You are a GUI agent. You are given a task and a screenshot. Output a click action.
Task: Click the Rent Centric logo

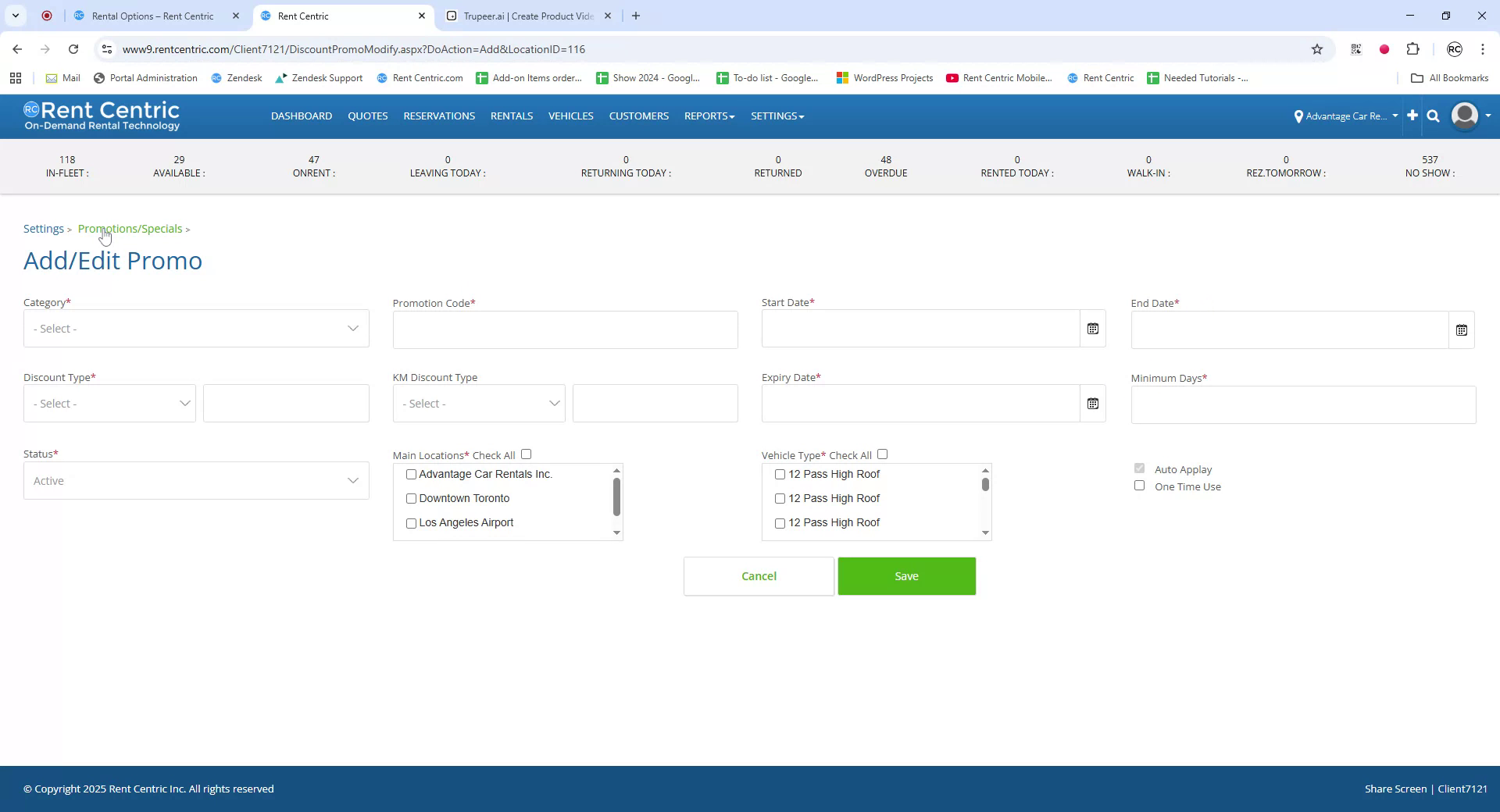(x=102, y=116)
